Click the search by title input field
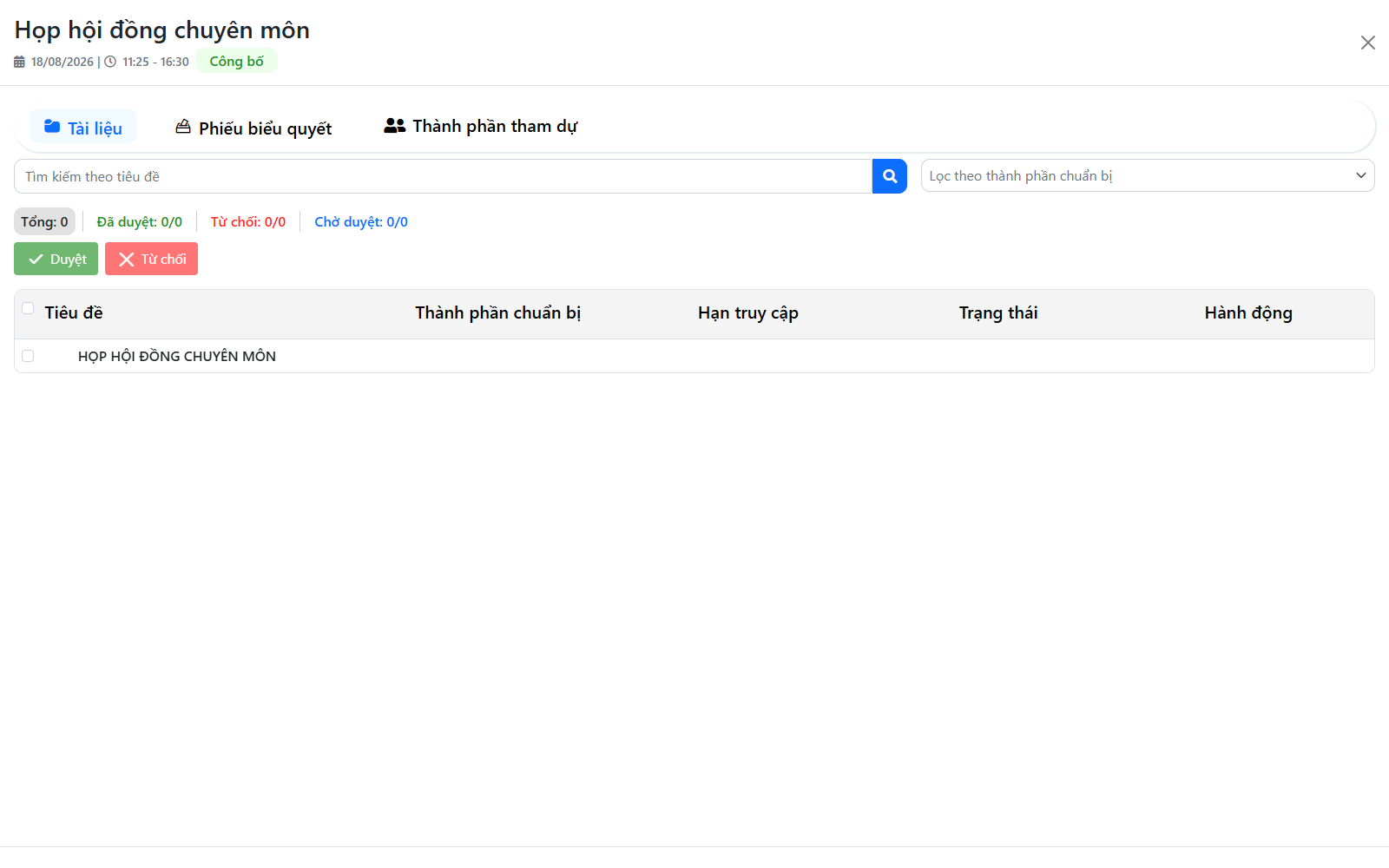Viewport: 1389px width, 868px height. (x=443, y=176)
